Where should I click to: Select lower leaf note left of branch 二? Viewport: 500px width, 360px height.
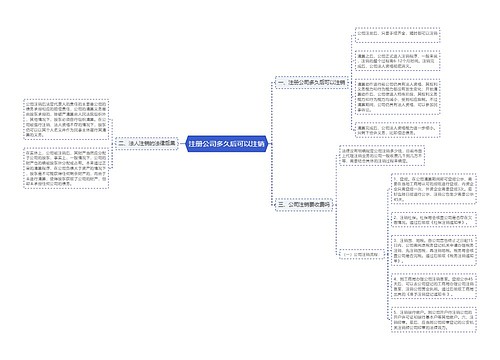(66, 168)
